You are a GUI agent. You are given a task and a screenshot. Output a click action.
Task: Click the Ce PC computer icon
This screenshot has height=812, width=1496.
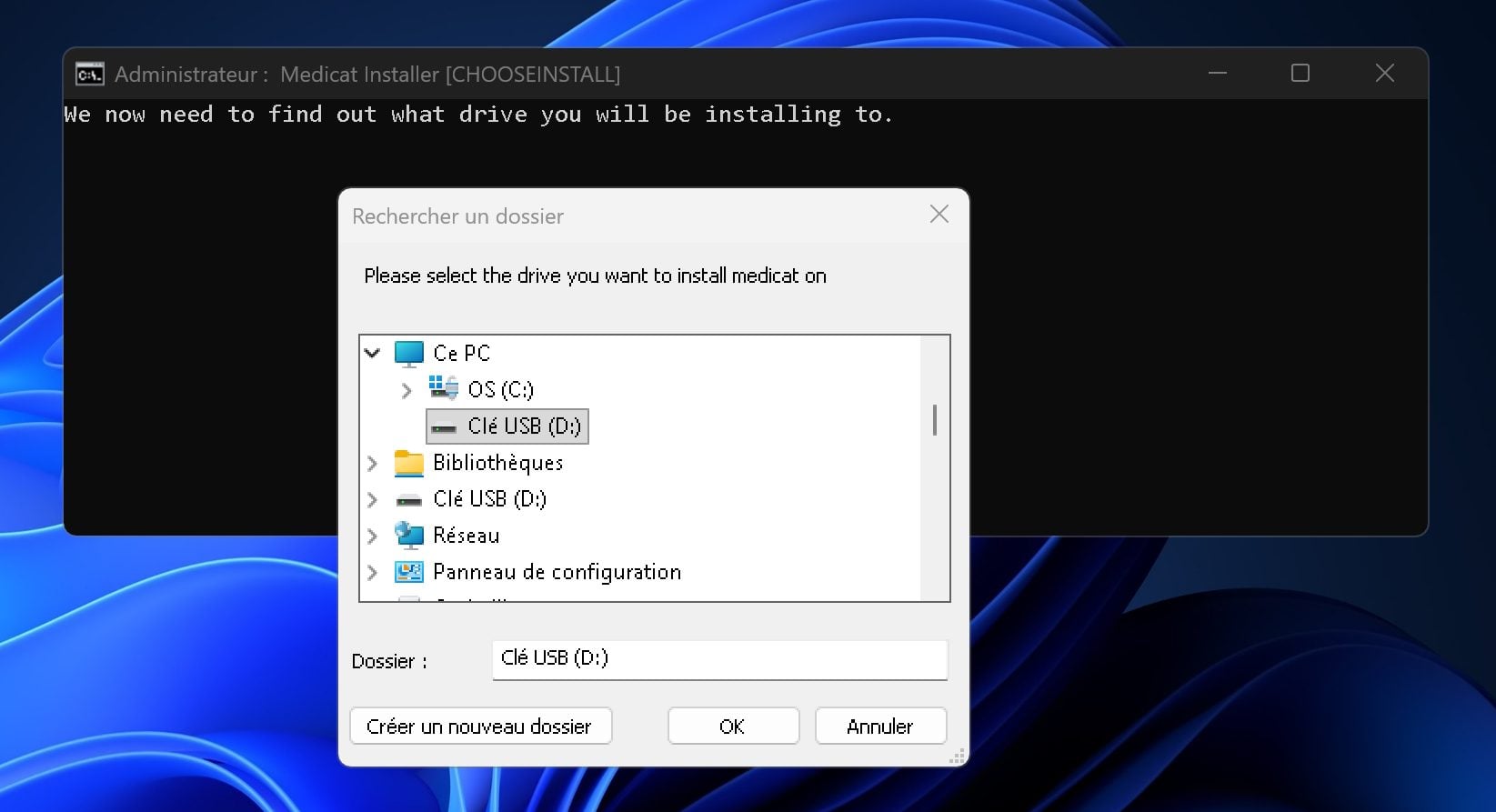pyautogui.click(x=409, y=353)
